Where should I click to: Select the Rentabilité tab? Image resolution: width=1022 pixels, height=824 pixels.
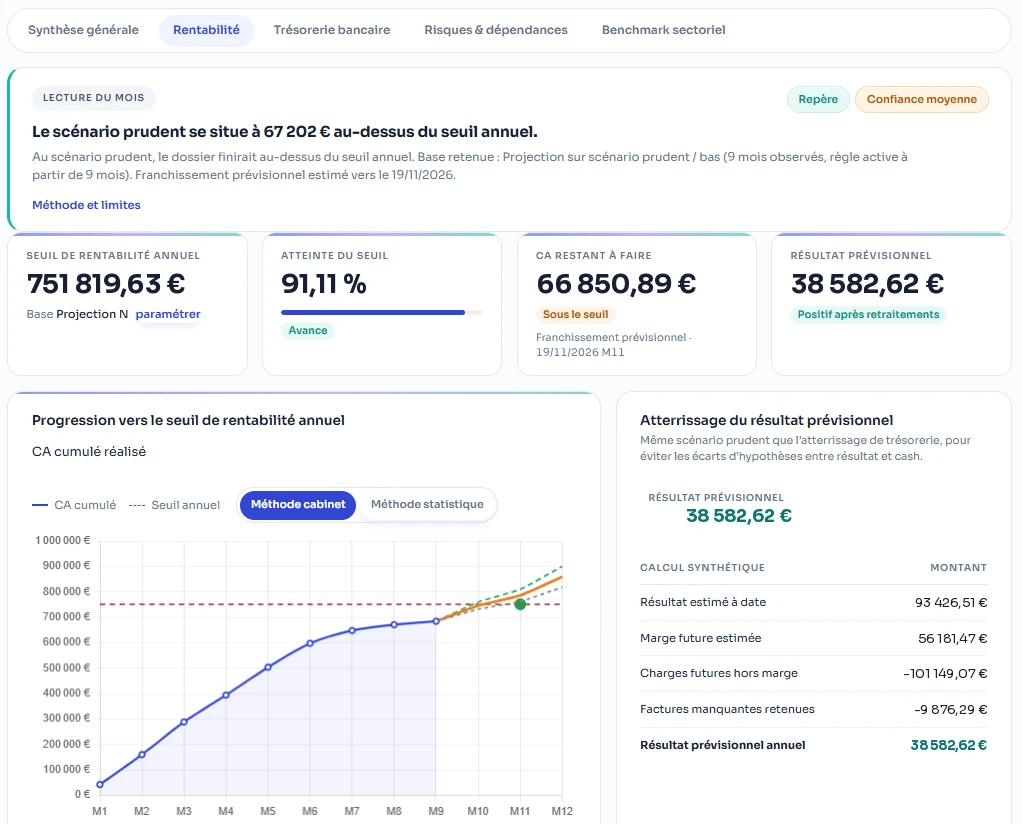pyautogui.click(x=206, y=30)
